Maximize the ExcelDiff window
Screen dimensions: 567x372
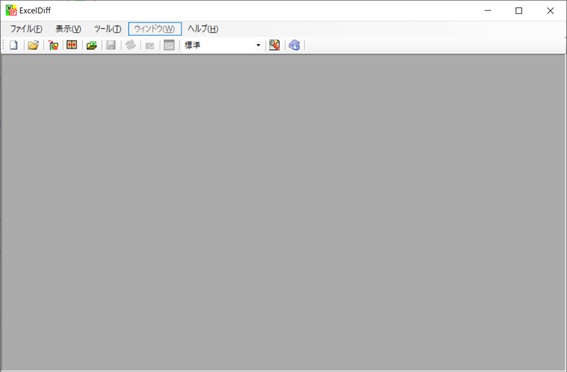pyautogui.click(x=519, y=11)
